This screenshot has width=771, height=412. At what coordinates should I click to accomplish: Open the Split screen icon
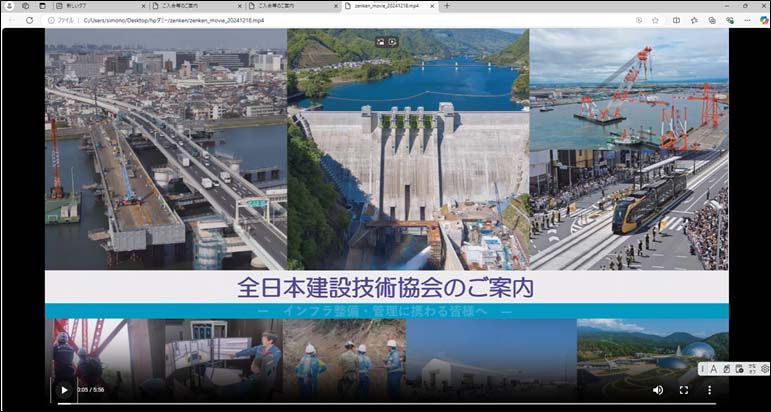click(677, 20)
